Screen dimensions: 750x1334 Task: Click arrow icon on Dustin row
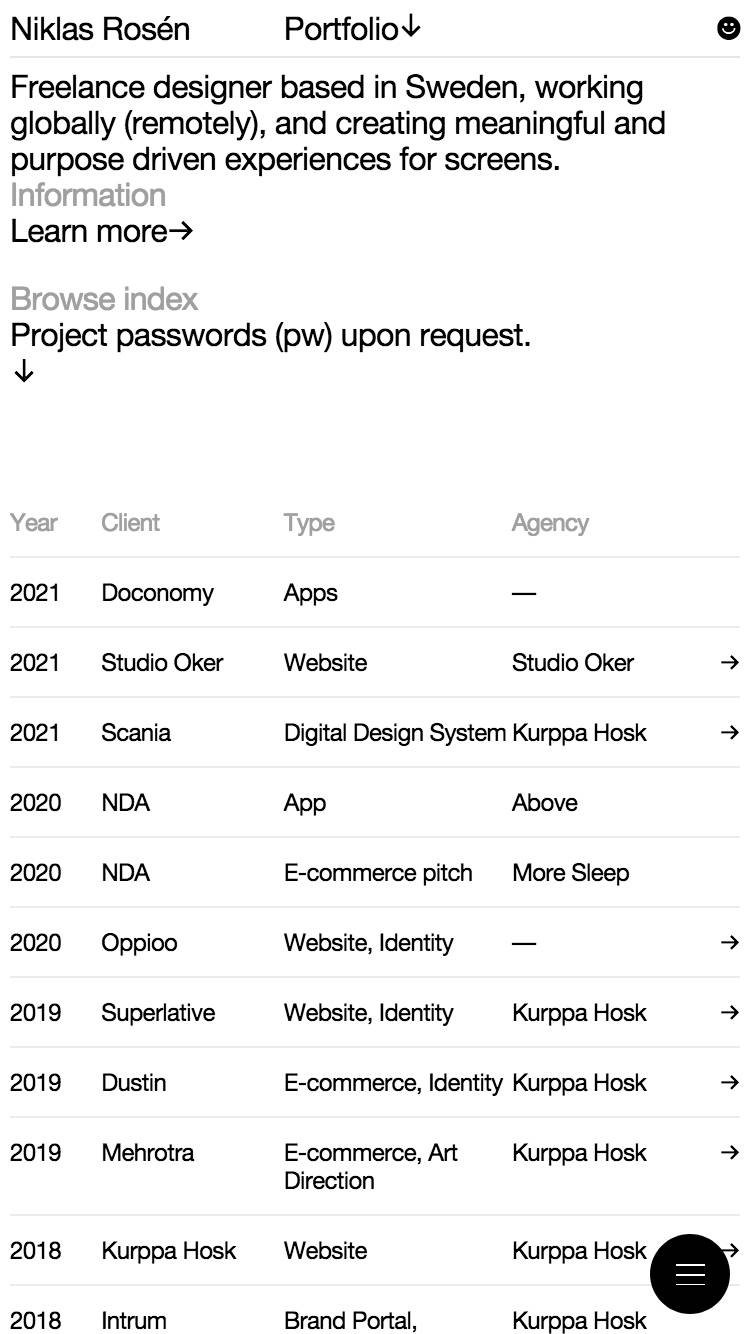coord(730,1082)
